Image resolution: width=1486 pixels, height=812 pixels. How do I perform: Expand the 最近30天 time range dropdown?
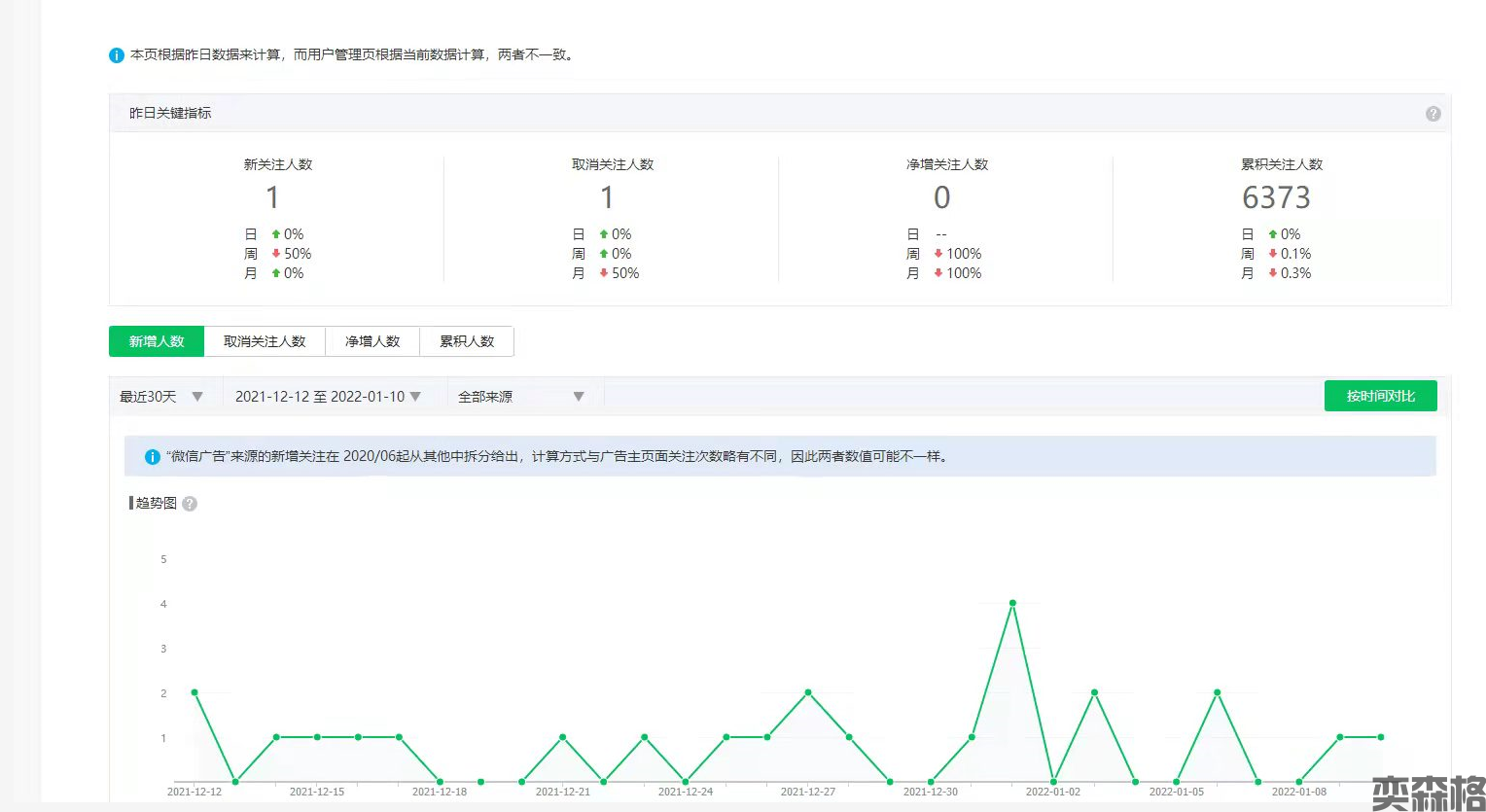pos(161,397)
